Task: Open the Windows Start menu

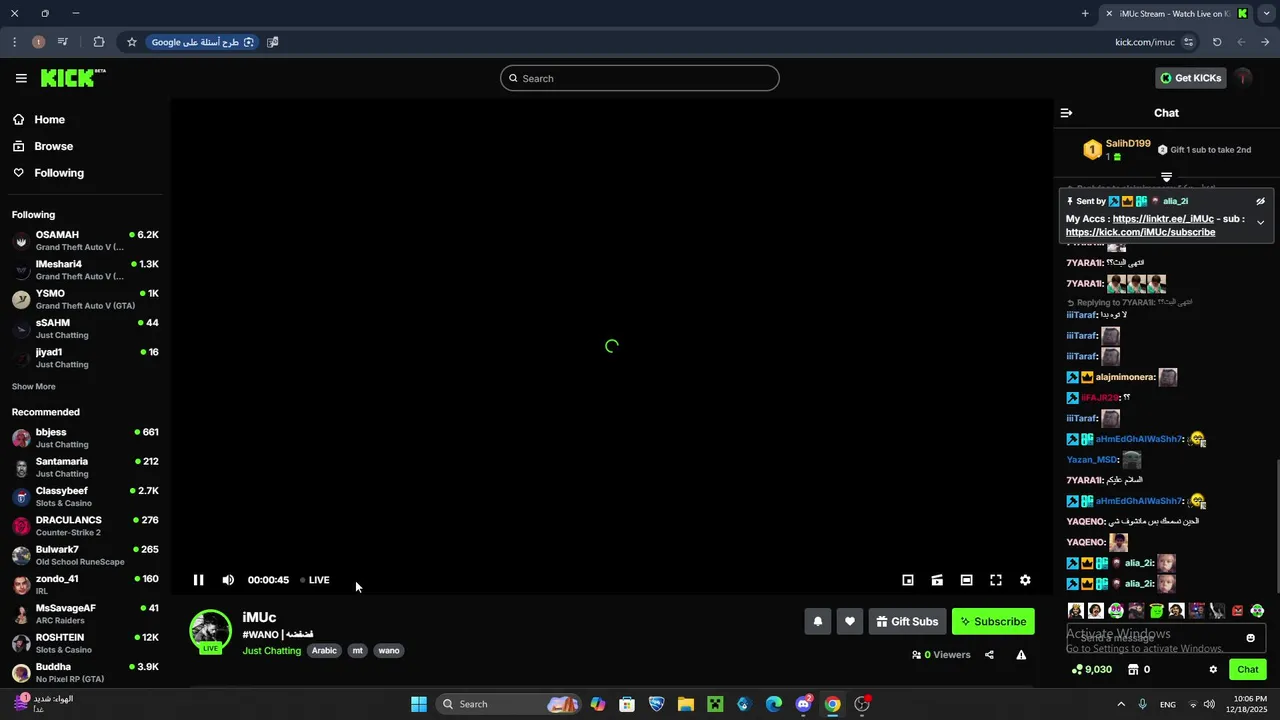Action: 419,704
